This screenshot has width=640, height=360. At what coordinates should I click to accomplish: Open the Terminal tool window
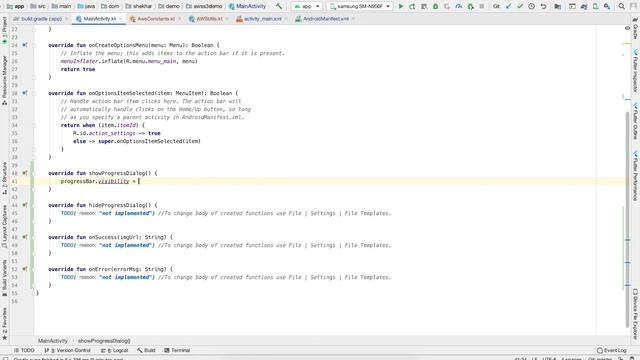point(177,350)
